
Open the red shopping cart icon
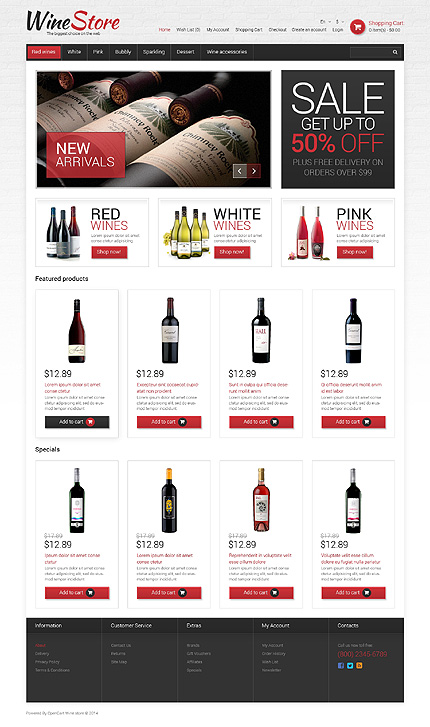357,26
